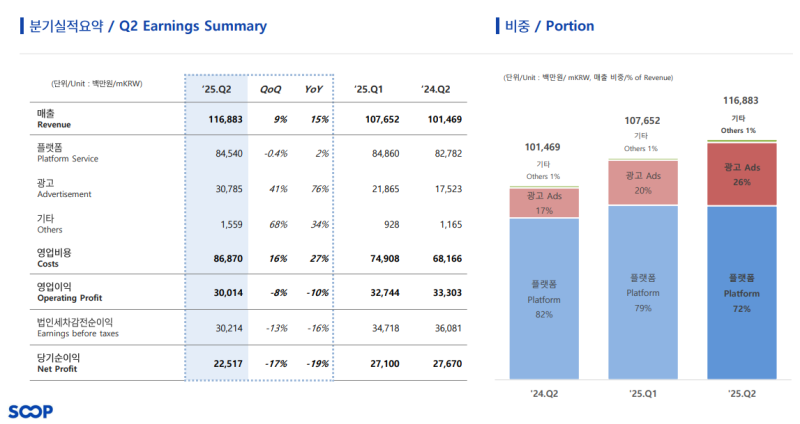Click the 116,883 revenue value in the table

coord(214,119)
